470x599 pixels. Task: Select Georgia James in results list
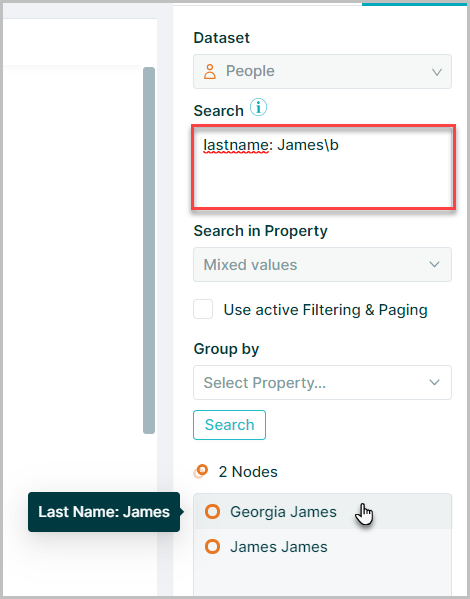(322, 512)
